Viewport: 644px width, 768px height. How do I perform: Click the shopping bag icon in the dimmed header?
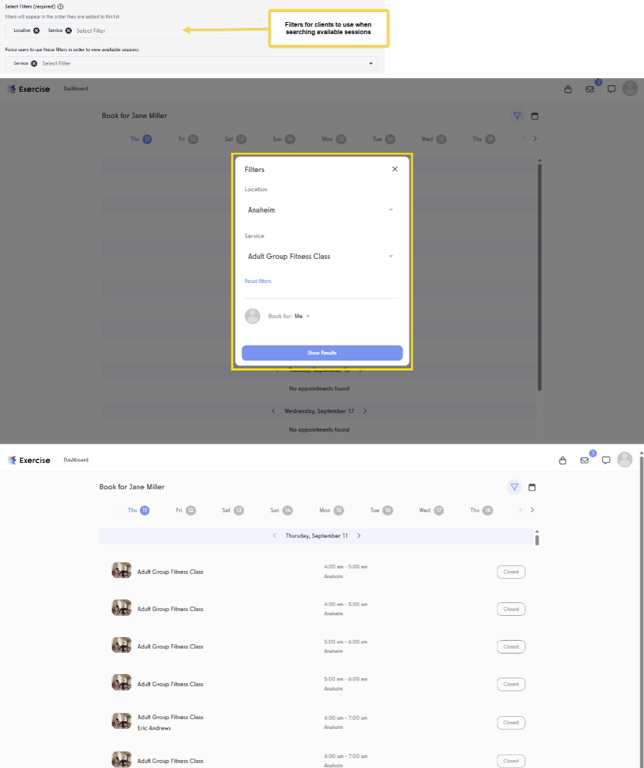coord(568,89)
